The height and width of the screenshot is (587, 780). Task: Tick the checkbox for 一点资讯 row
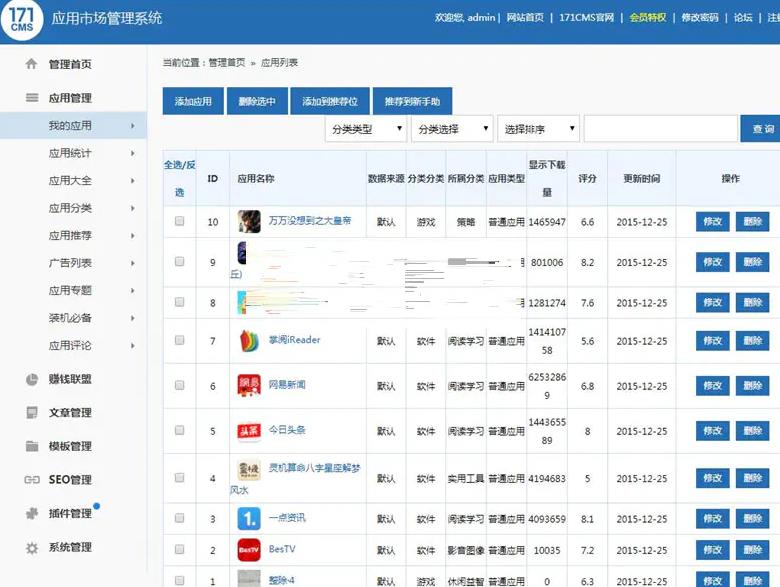coord(180,518)
